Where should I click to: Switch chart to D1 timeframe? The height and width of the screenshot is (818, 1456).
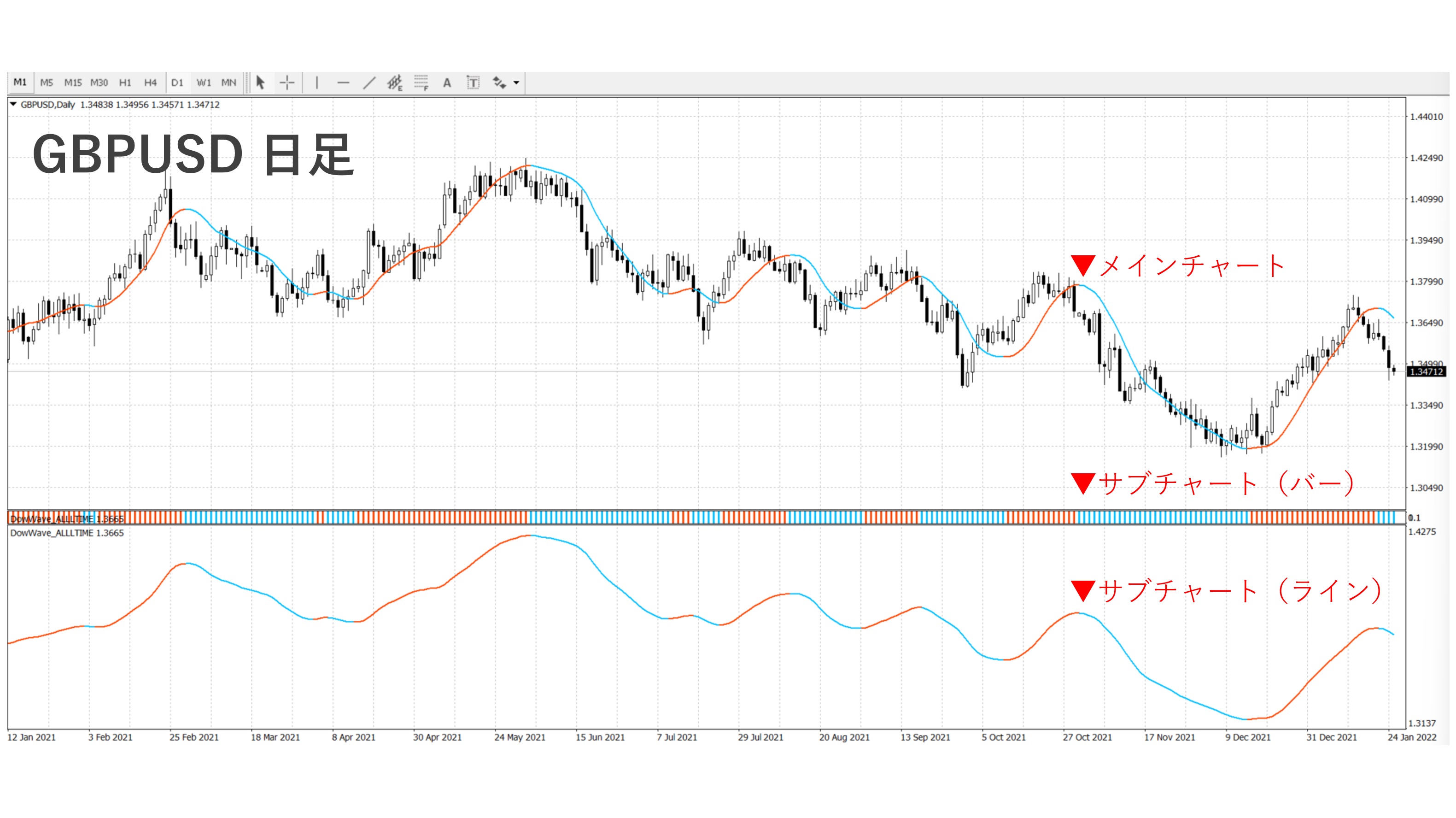tap(177, 82)
